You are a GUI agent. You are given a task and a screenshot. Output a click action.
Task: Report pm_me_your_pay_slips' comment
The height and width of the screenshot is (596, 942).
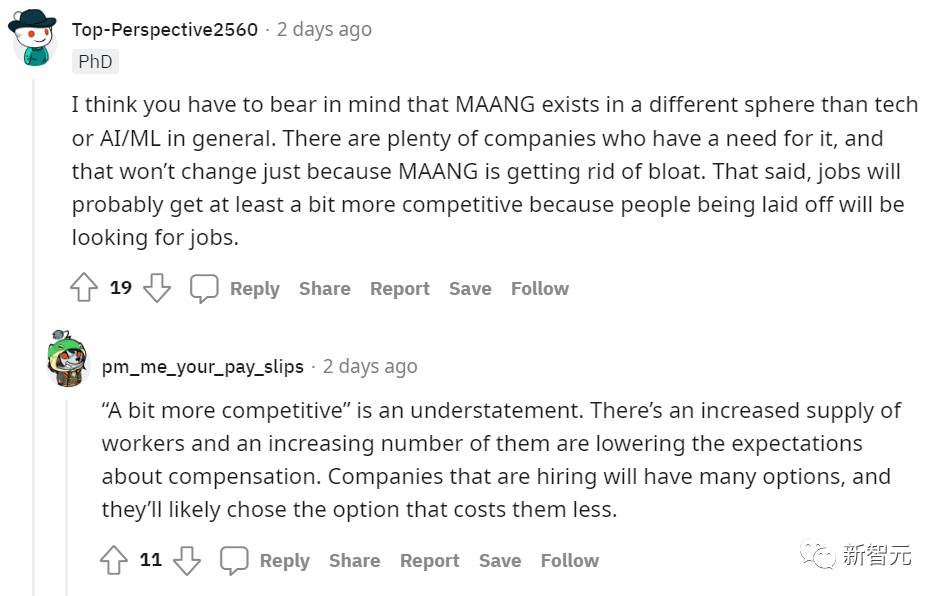click(429, 560)
